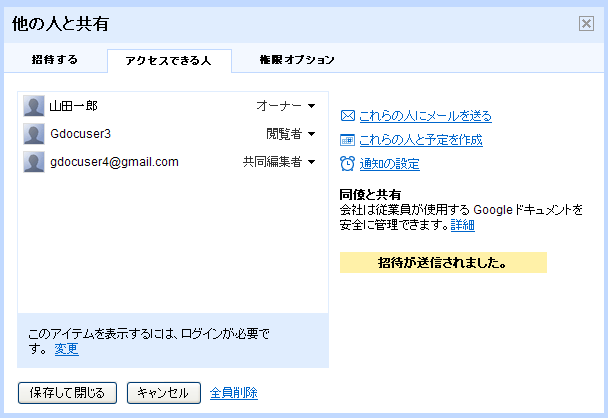
Task: Click the alarm clock notification icon
Action: click(x=348, y=164)
